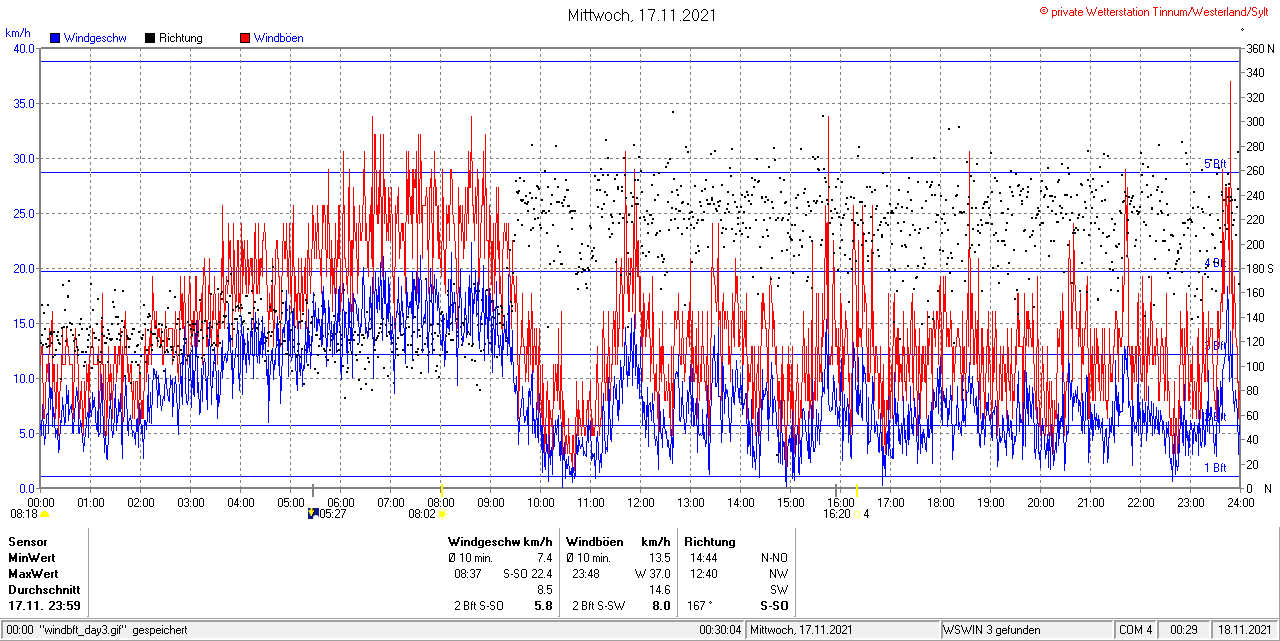Screen dimensions: 1280x641
Task: Click the 4 Bft line label
Action: (x=1214, y=263)
